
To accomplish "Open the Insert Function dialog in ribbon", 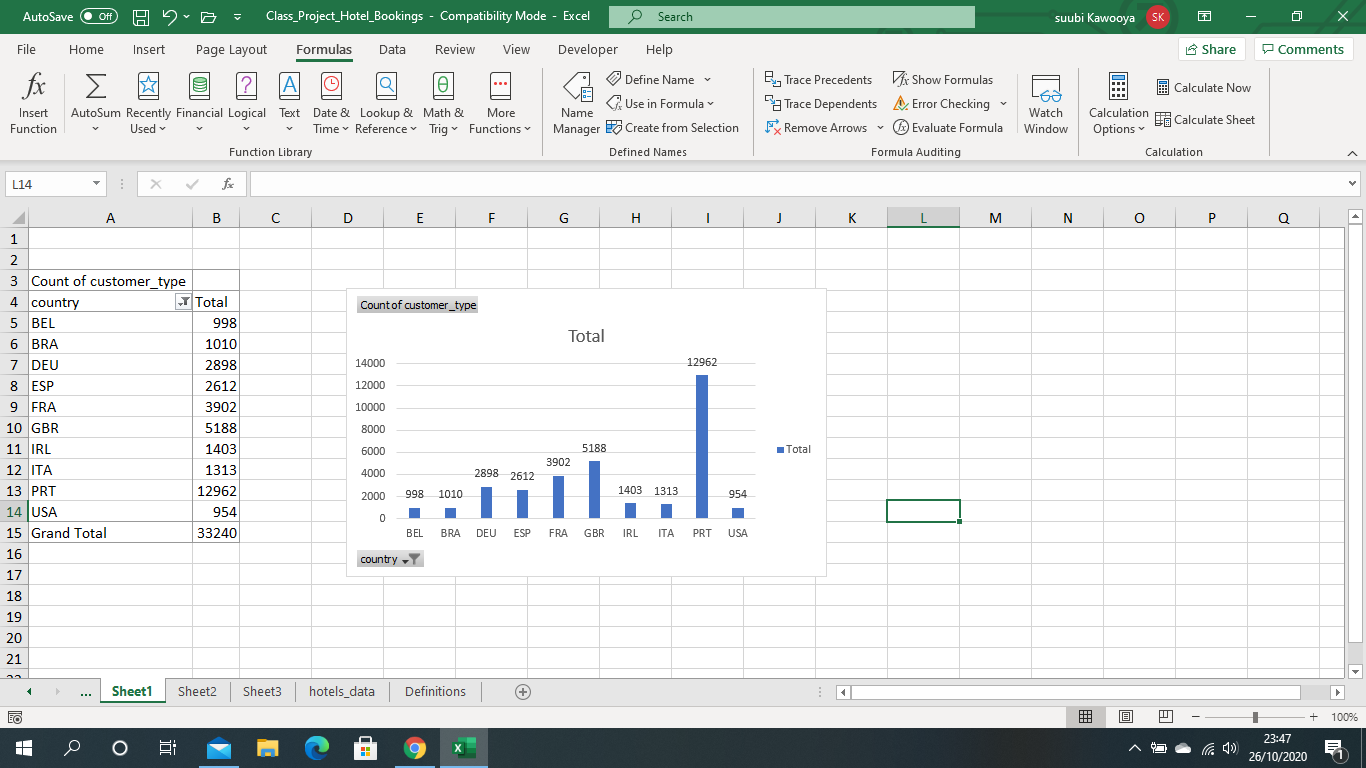I will tap(33, 104).
